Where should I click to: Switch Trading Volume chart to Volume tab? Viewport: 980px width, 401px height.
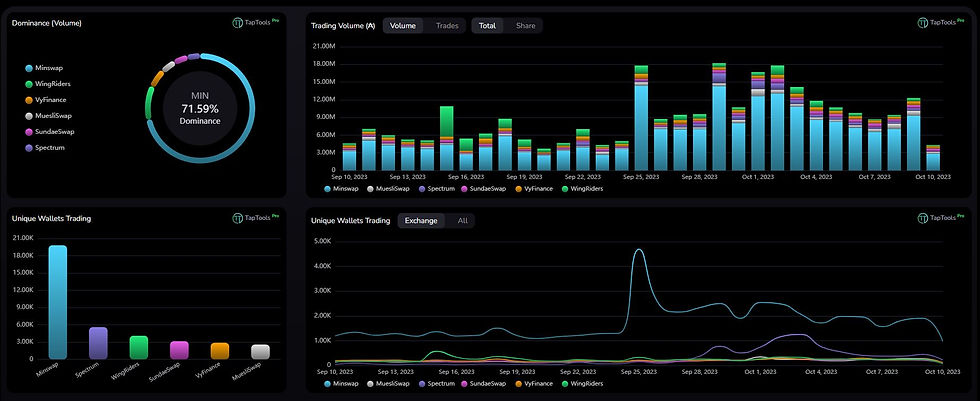[402, 26]
